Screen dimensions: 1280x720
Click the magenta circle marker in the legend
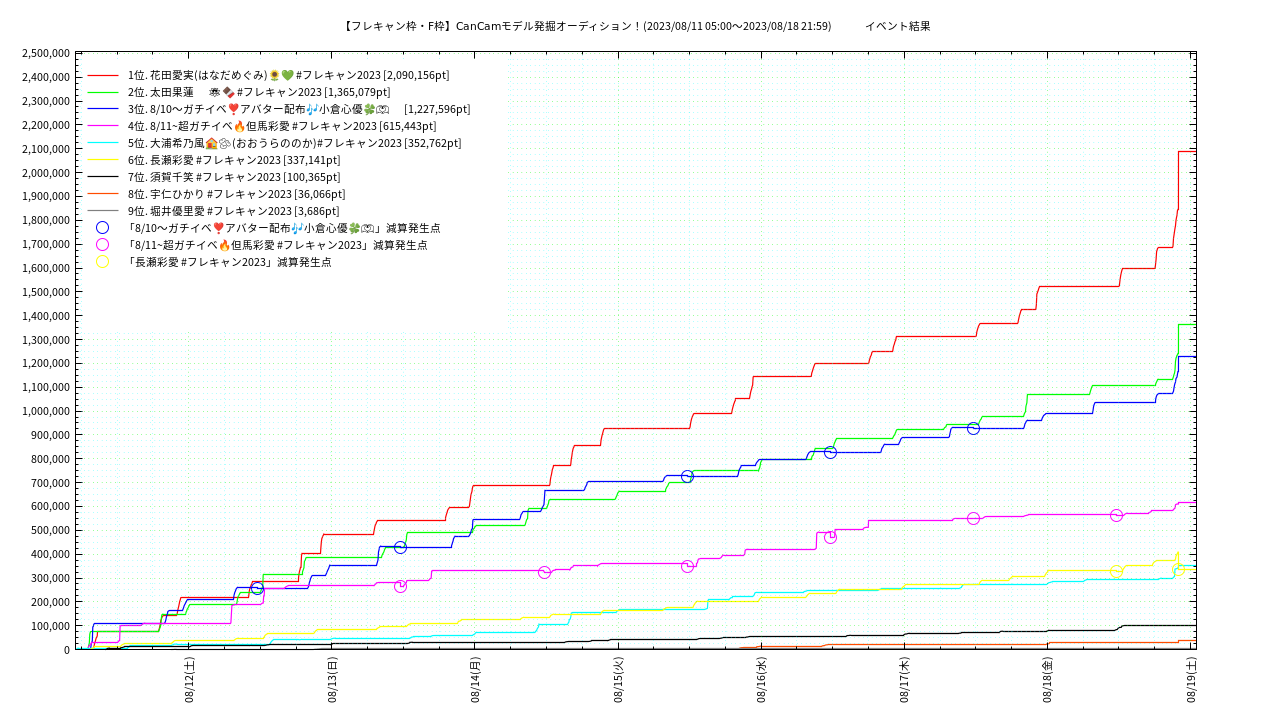[x=102, y=245]
